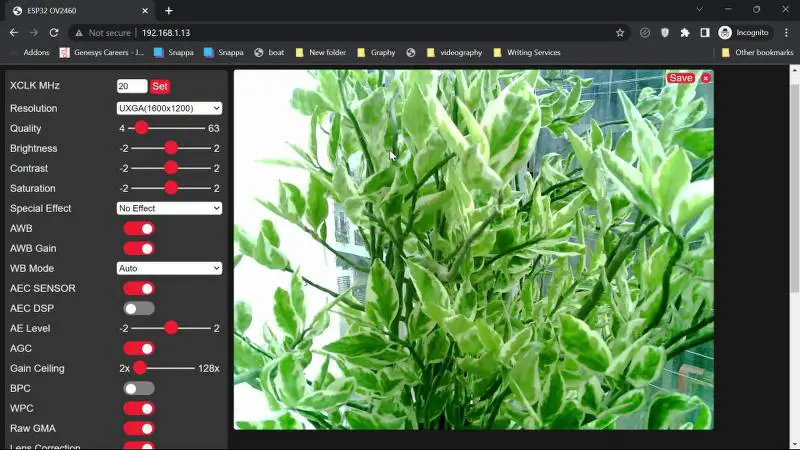Save the captured camera image
This screenshot has height=450, width=800.
[x=681, y=78]
